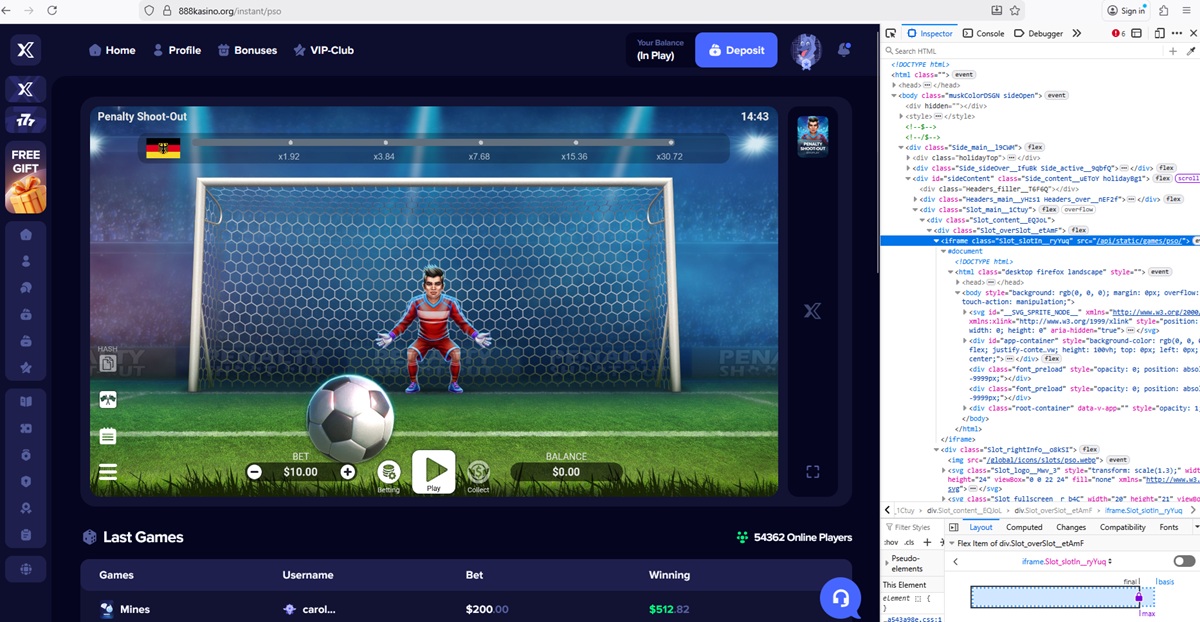Open the VIP-Club link
The width and height of the screenshot is (1200, 622).
[x=323, y=50]
